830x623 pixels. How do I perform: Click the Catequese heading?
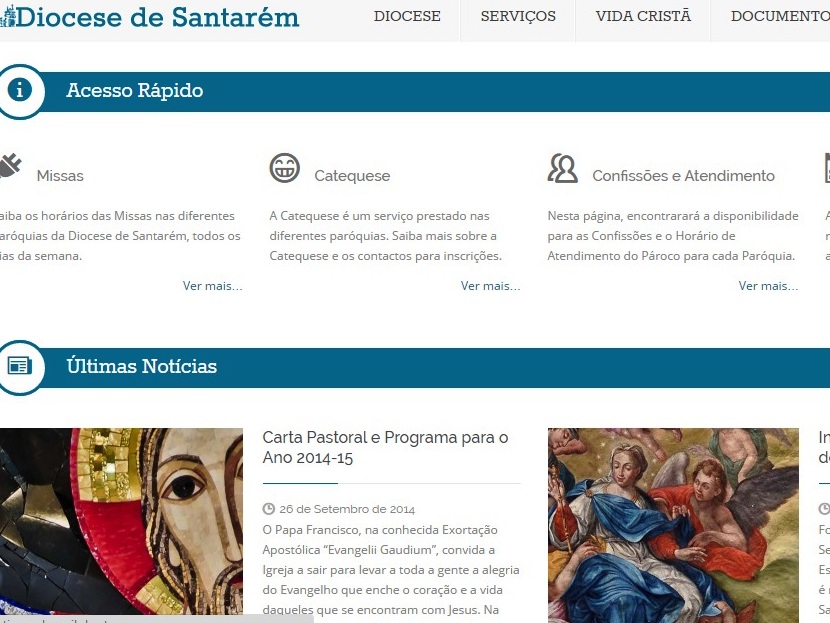(x=352, y=176)
